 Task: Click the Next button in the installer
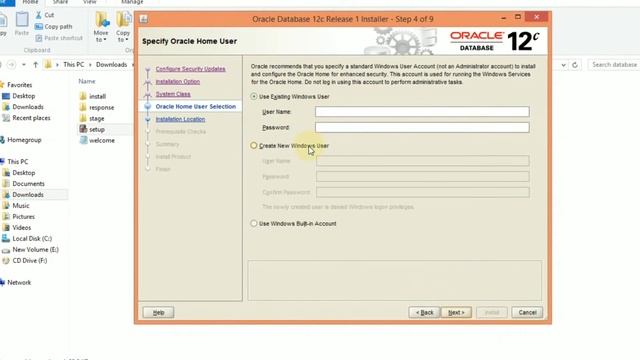[456, 312]
